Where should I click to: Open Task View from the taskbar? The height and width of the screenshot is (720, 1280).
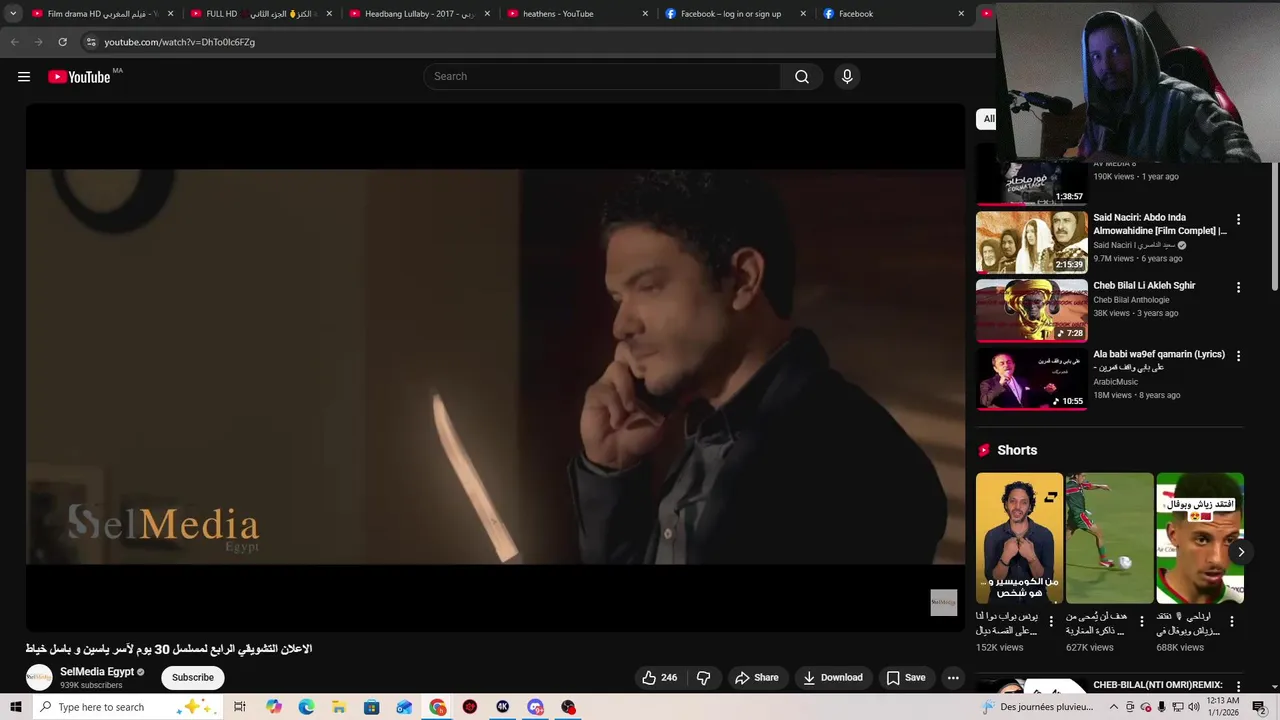pos(240,707)
